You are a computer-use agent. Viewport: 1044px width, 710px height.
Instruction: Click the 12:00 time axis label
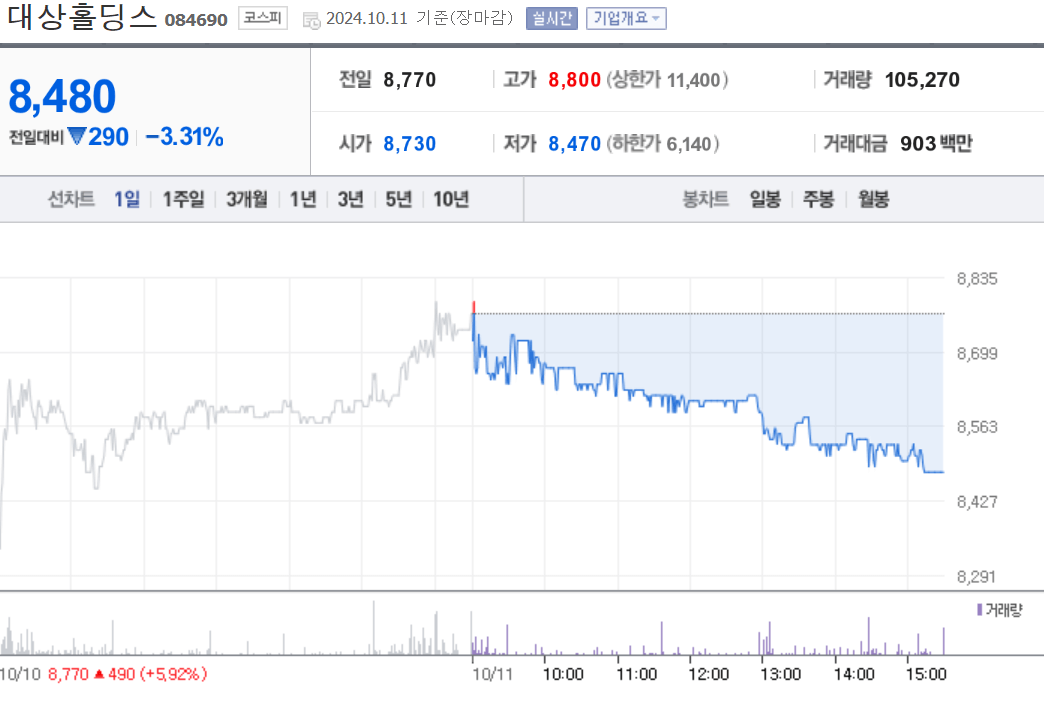708,675
